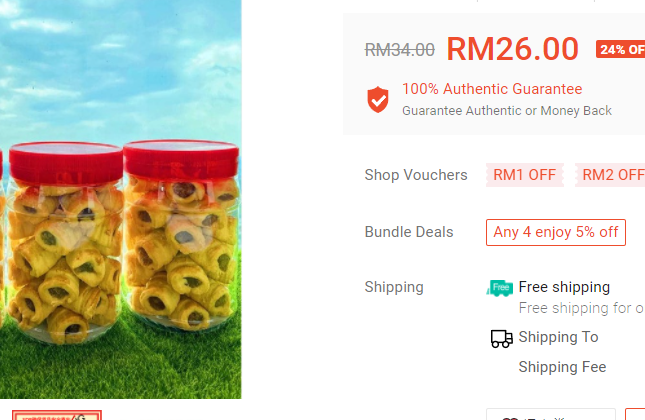Click the Free shipping heading
This screenshot has width=645, height=420.
(564, 287)
